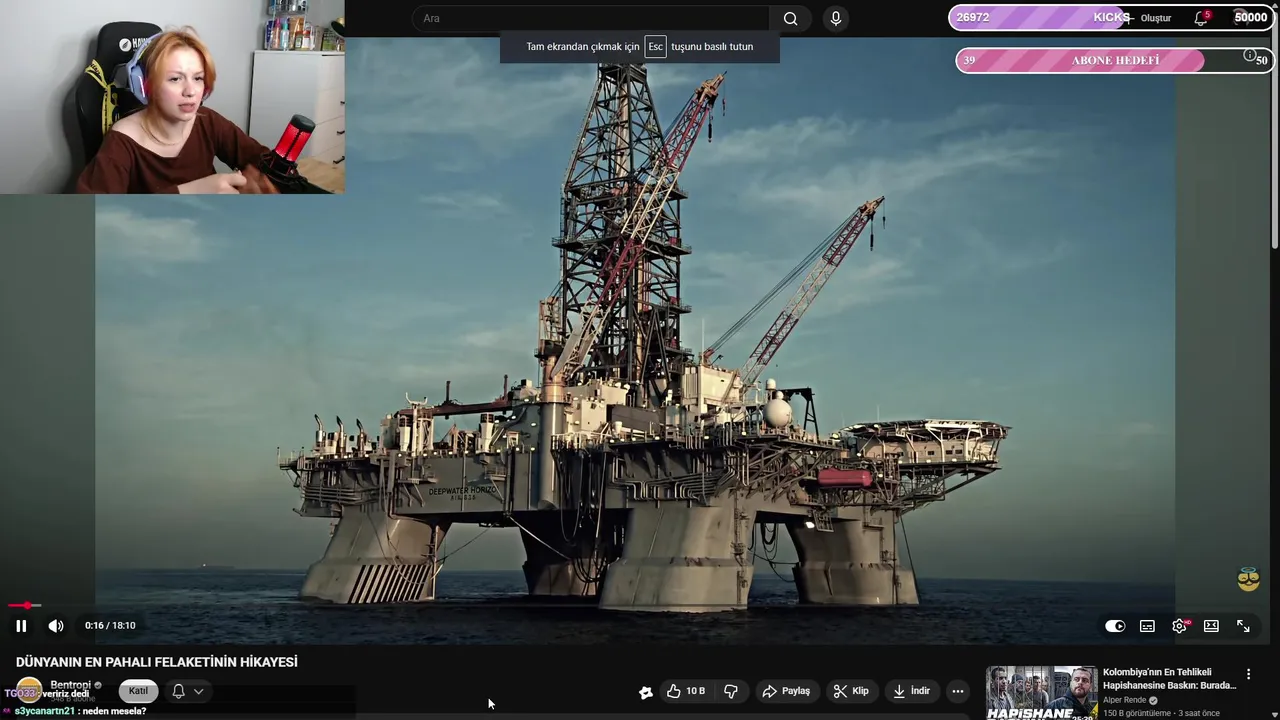
Task: Open options menu for Kolombiya video
Action: 1248,675
